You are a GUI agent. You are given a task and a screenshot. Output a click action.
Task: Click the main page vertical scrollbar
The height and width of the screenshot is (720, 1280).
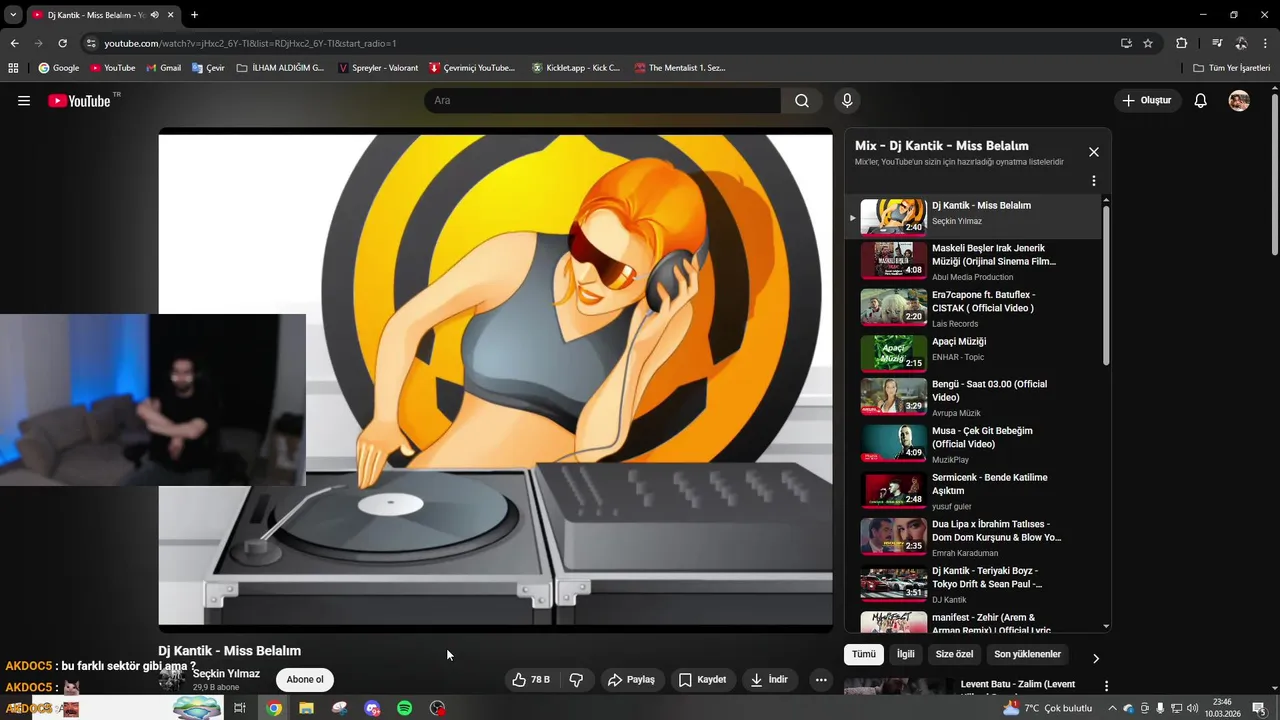coord(1275,175)
